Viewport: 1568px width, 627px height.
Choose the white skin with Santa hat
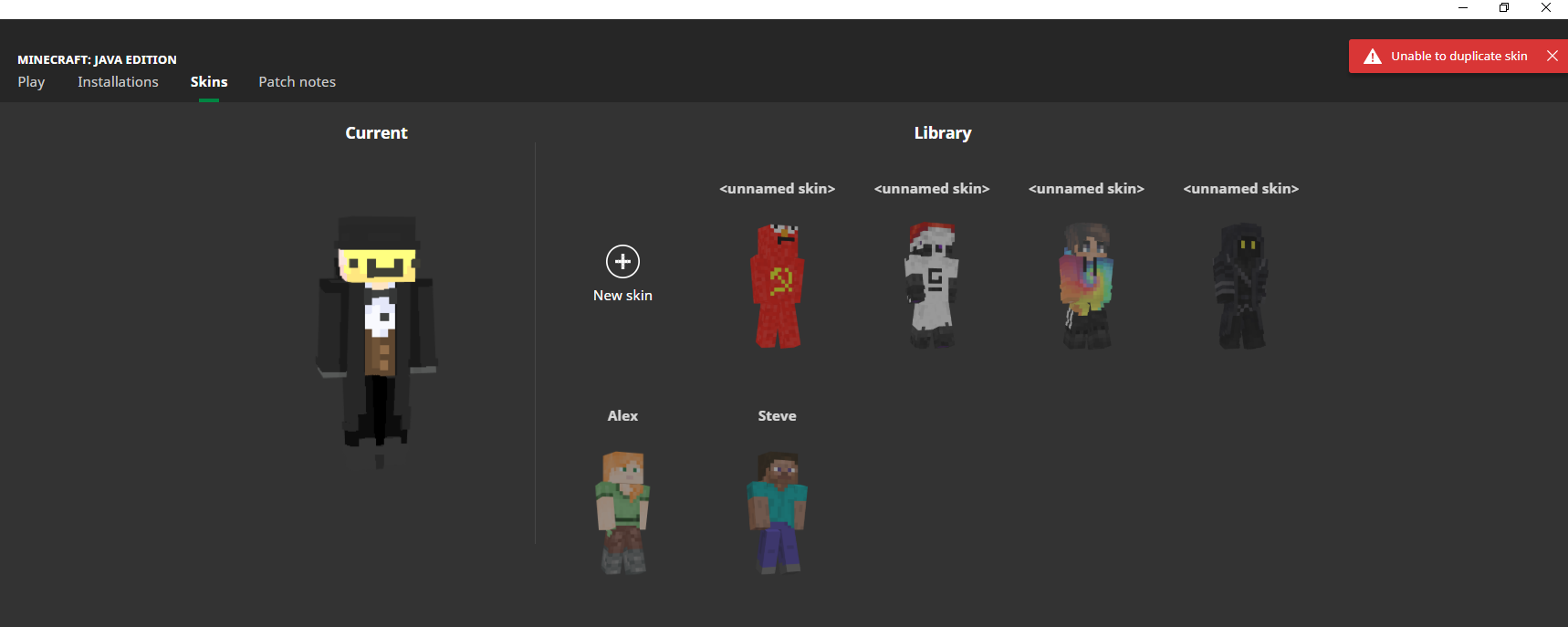[x=931, y=286]
